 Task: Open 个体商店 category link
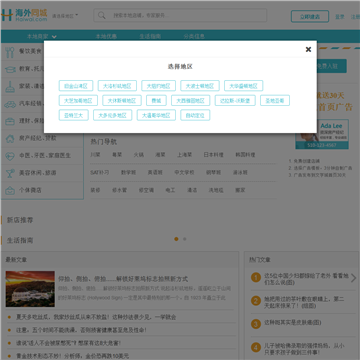coord(30,190)
